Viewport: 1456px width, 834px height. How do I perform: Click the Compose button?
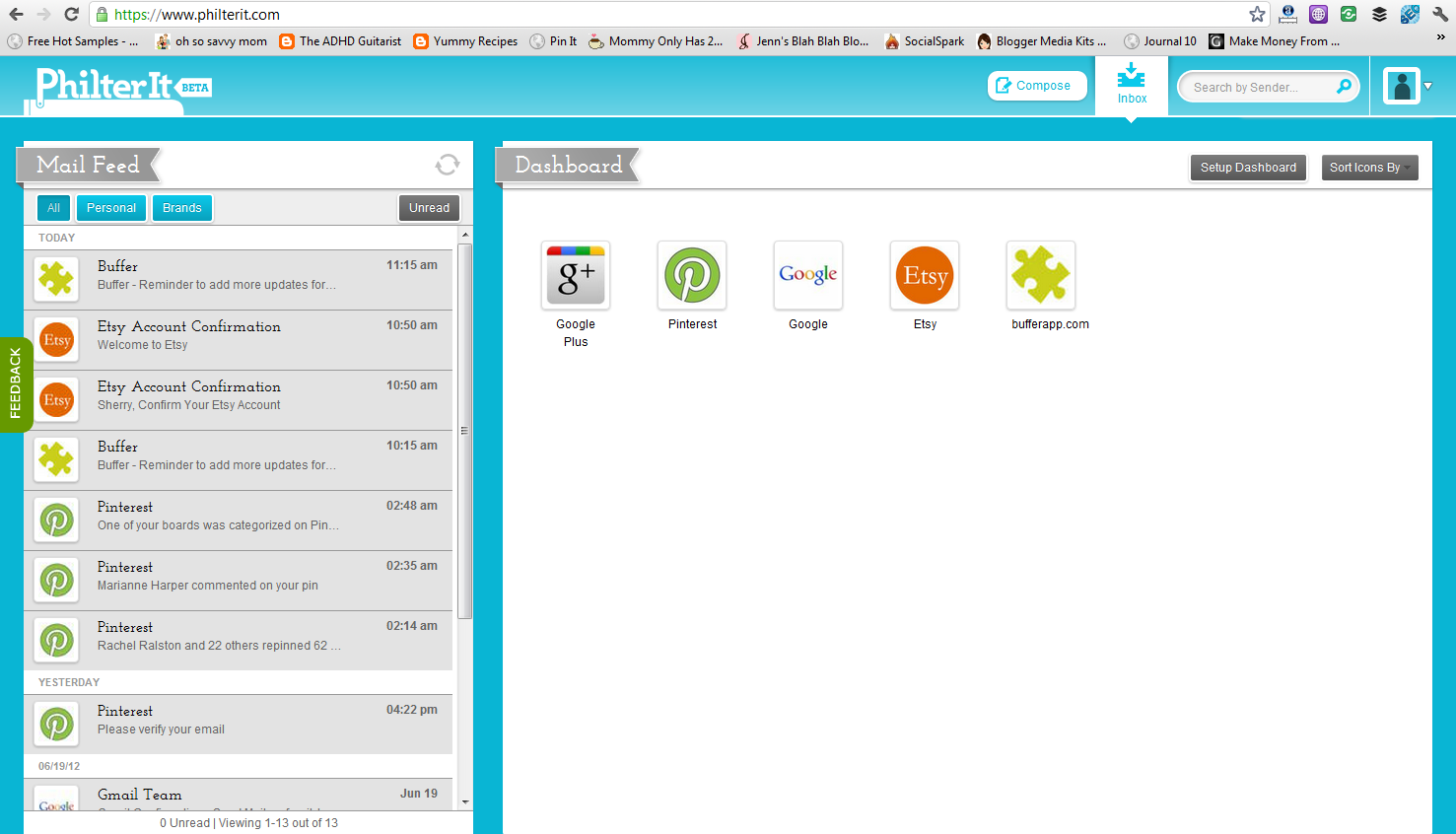(x=1037, y=86)
